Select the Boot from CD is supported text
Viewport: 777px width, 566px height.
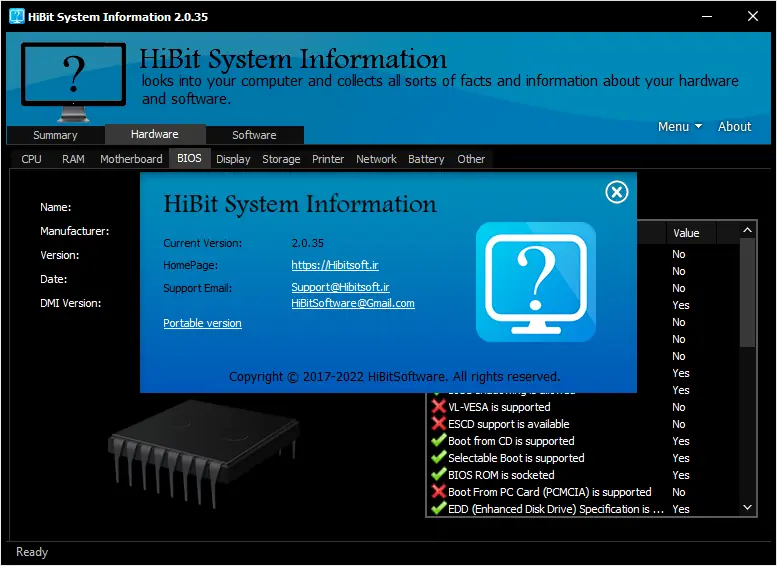point(511,441)
